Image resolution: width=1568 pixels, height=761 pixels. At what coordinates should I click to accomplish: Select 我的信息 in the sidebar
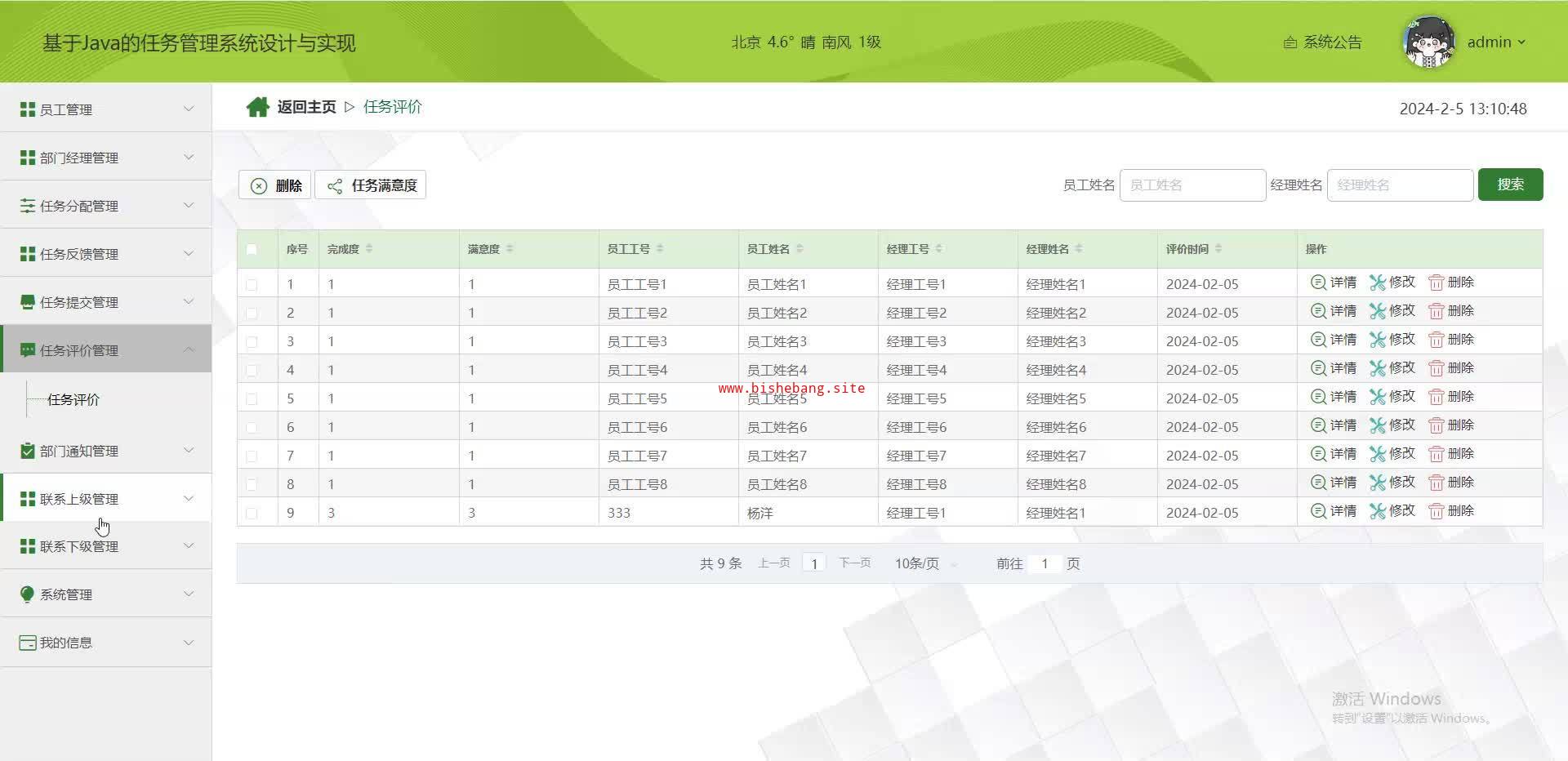pyautogui.click(x=66, y=643)
